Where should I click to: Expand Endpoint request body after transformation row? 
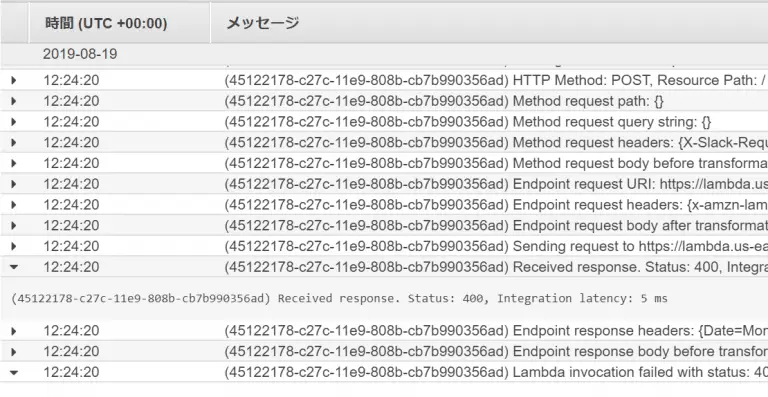point(14,225)
